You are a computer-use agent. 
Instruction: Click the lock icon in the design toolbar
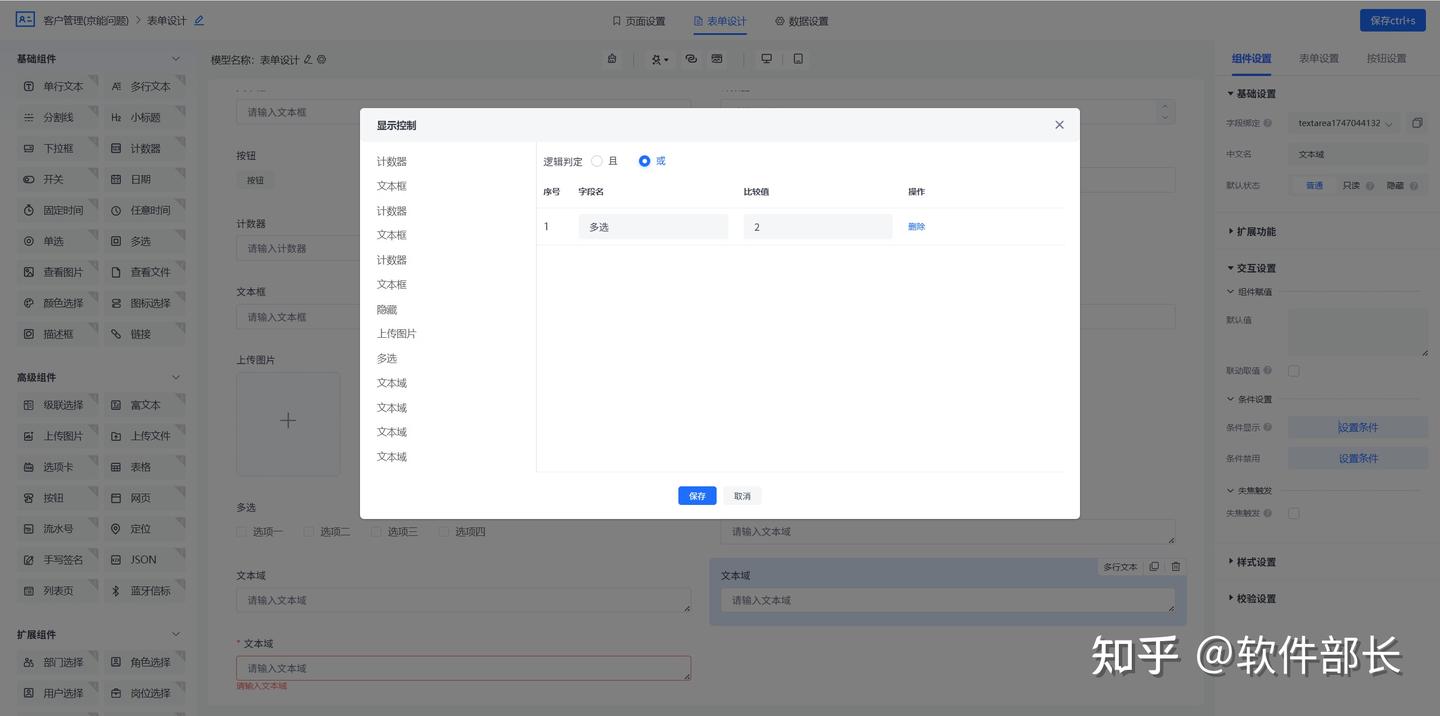611,59
